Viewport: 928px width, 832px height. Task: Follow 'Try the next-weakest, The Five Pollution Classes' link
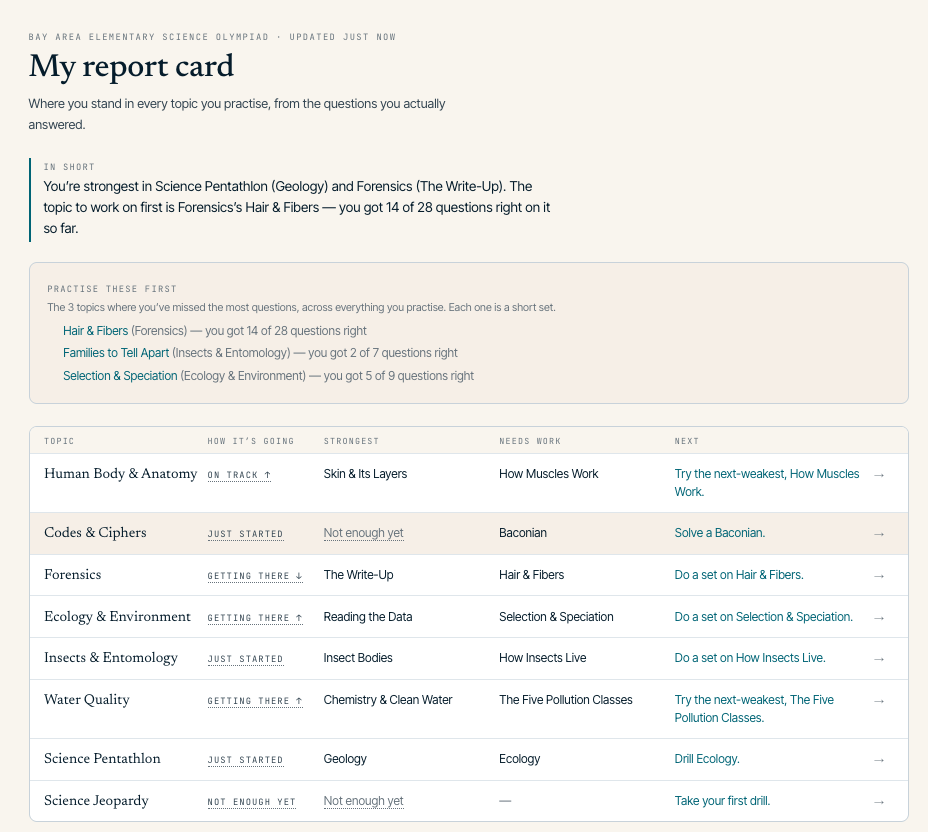[x=754, y=708]
